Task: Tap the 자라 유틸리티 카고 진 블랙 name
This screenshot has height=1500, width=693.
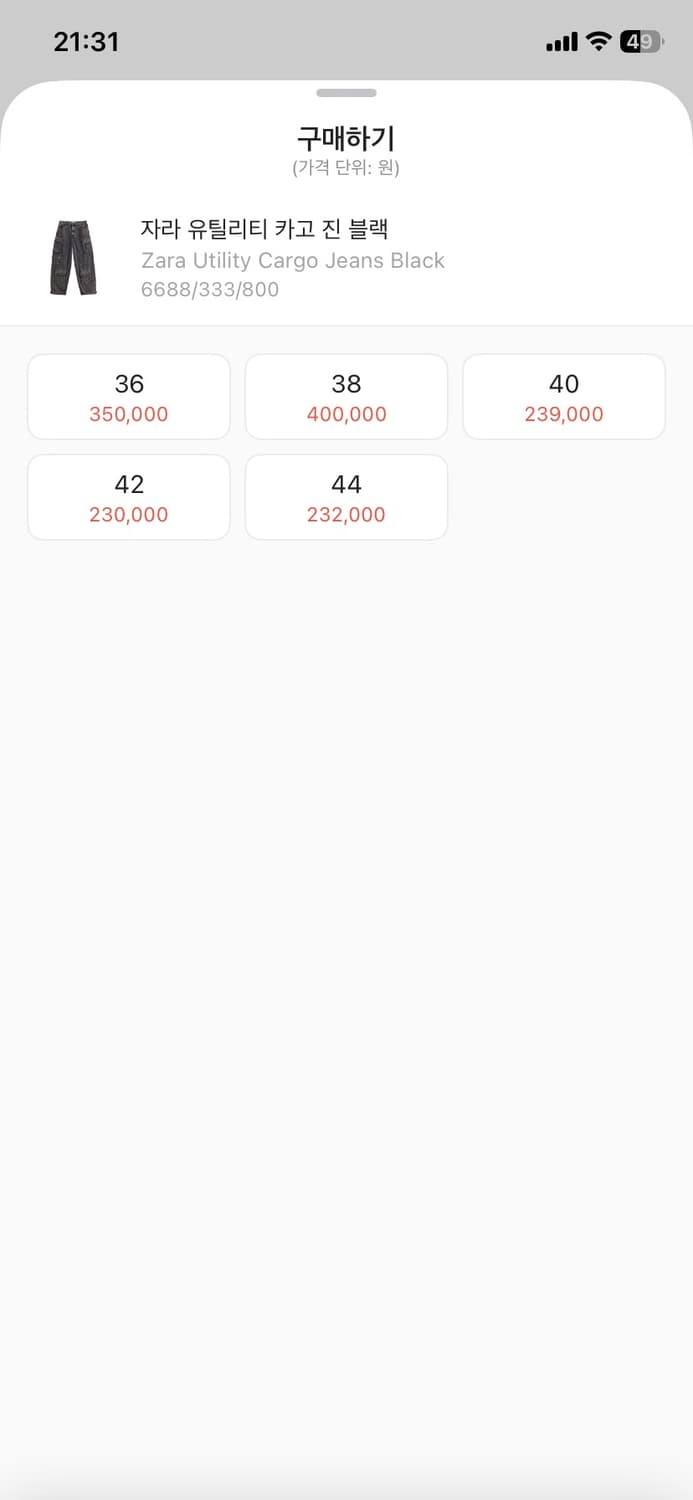Action: click(x=264, y=229)
